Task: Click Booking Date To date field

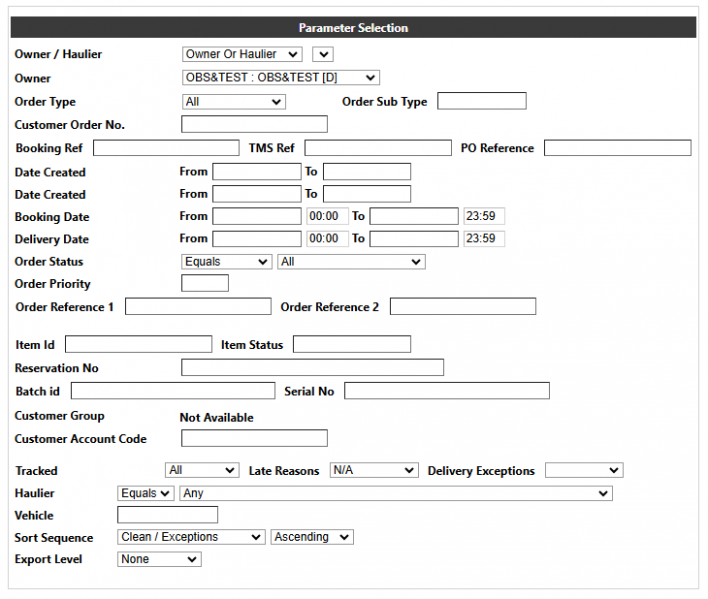Action: (414, 216)
